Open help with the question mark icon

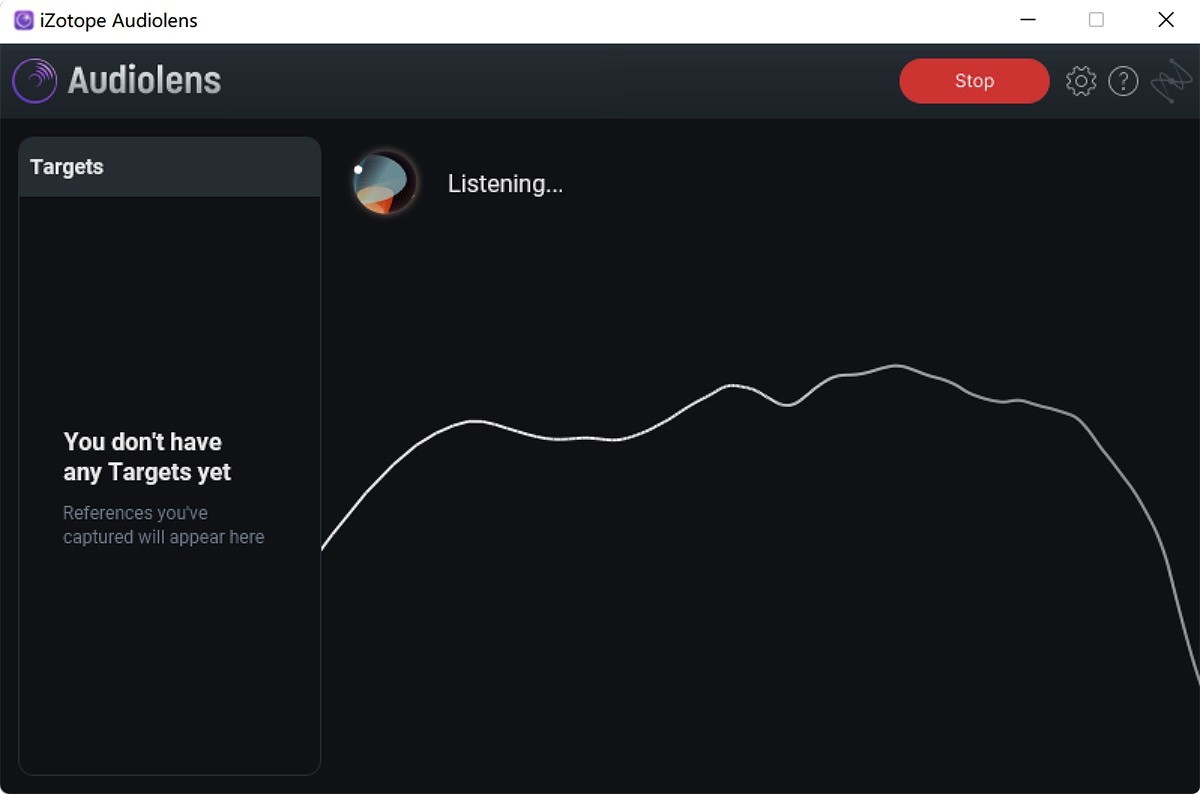click(1123, 81)
